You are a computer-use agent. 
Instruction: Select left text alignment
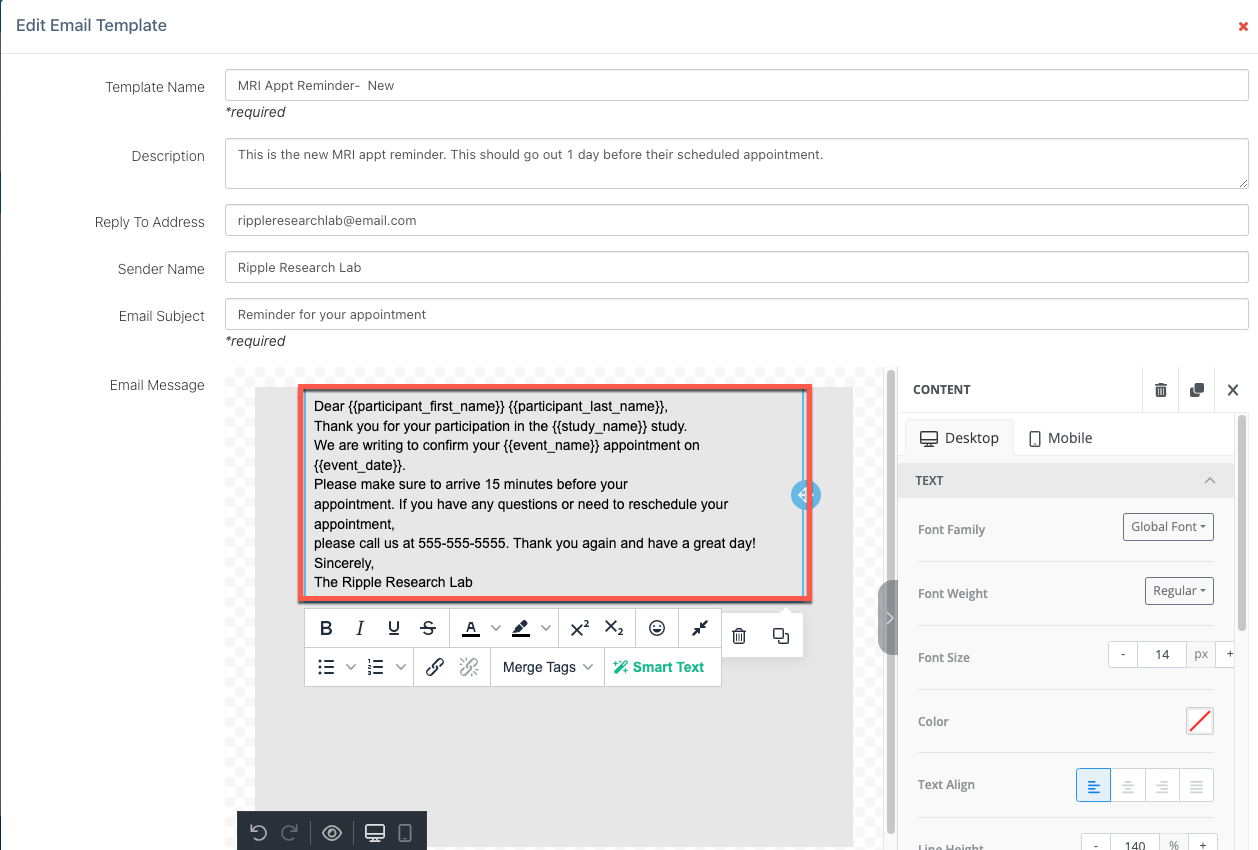[1093, 786]
